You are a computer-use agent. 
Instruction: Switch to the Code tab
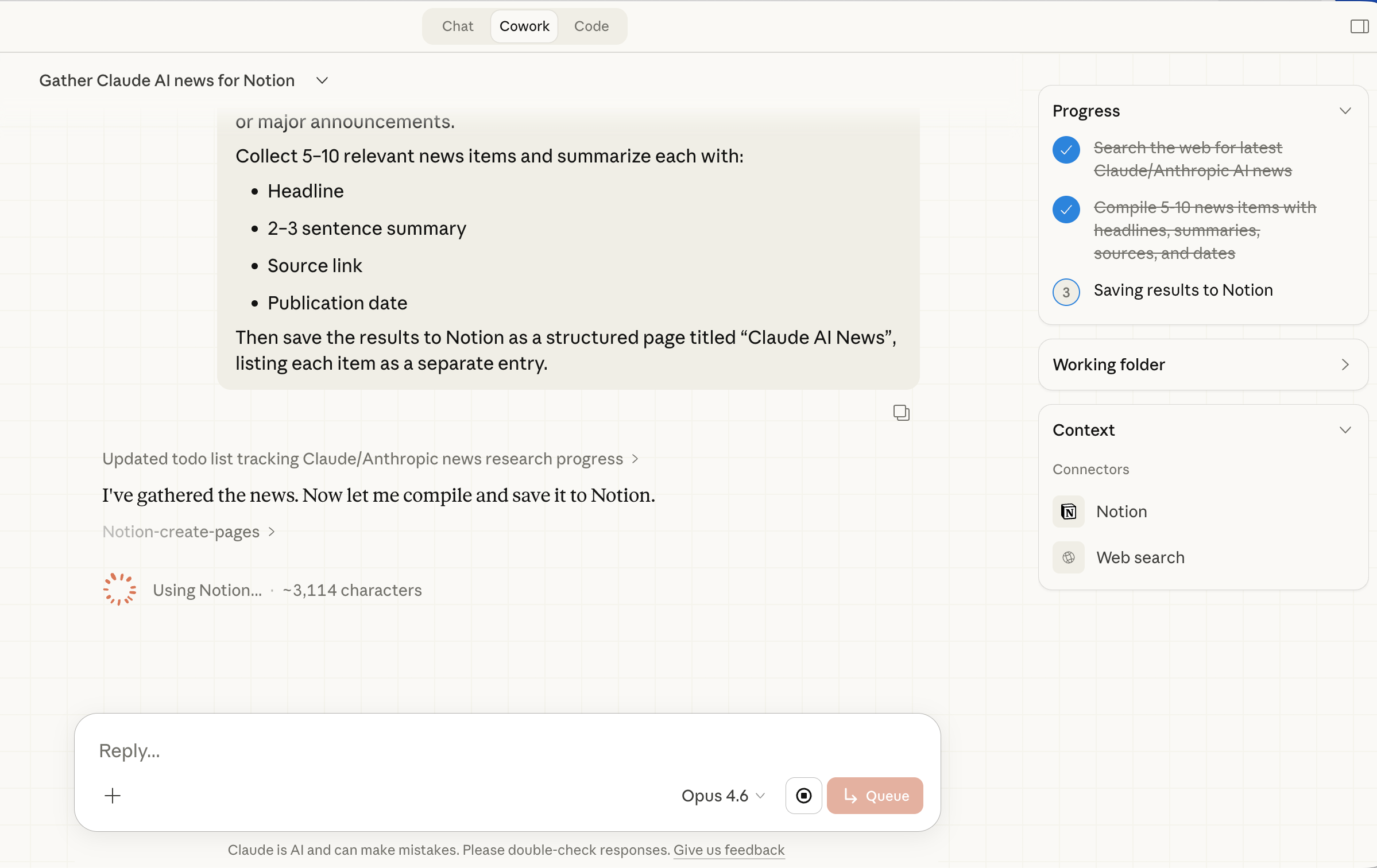click(x=591, y=26)
